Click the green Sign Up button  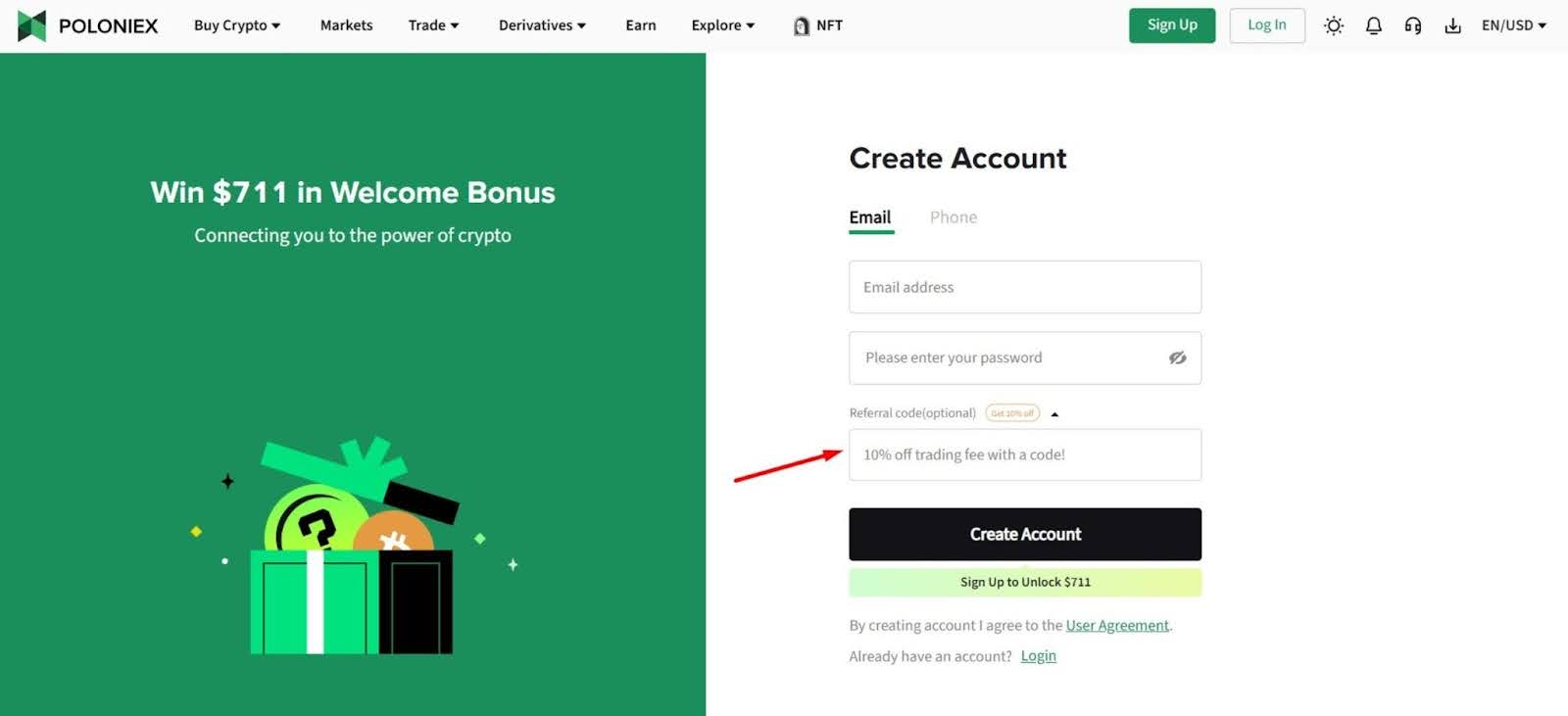point(1171,25)
